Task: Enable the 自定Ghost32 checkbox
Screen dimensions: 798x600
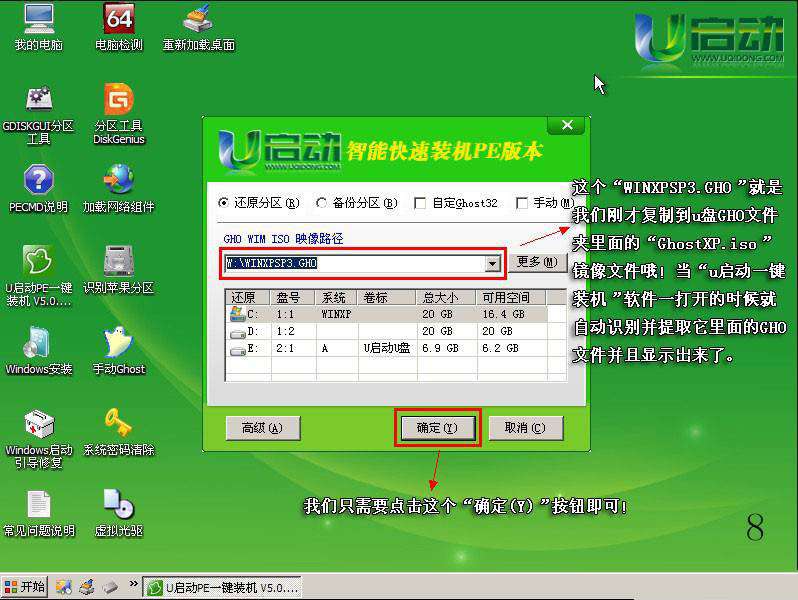Action: pos(420,204)
